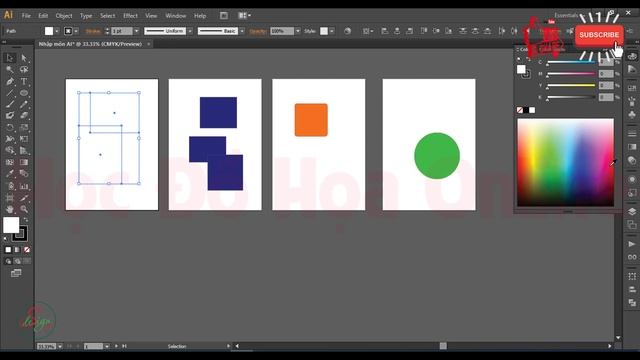The height and width of the screenshot is (360, 640).
Task: Set paint mode to None in toolbox
Action: 27,249
